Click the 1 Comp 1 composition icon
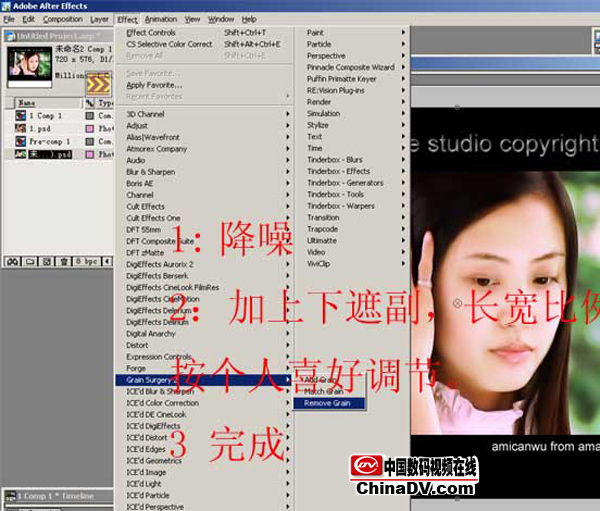The height and width of the screenshot is (511, 600). click(x=20, y=115)
